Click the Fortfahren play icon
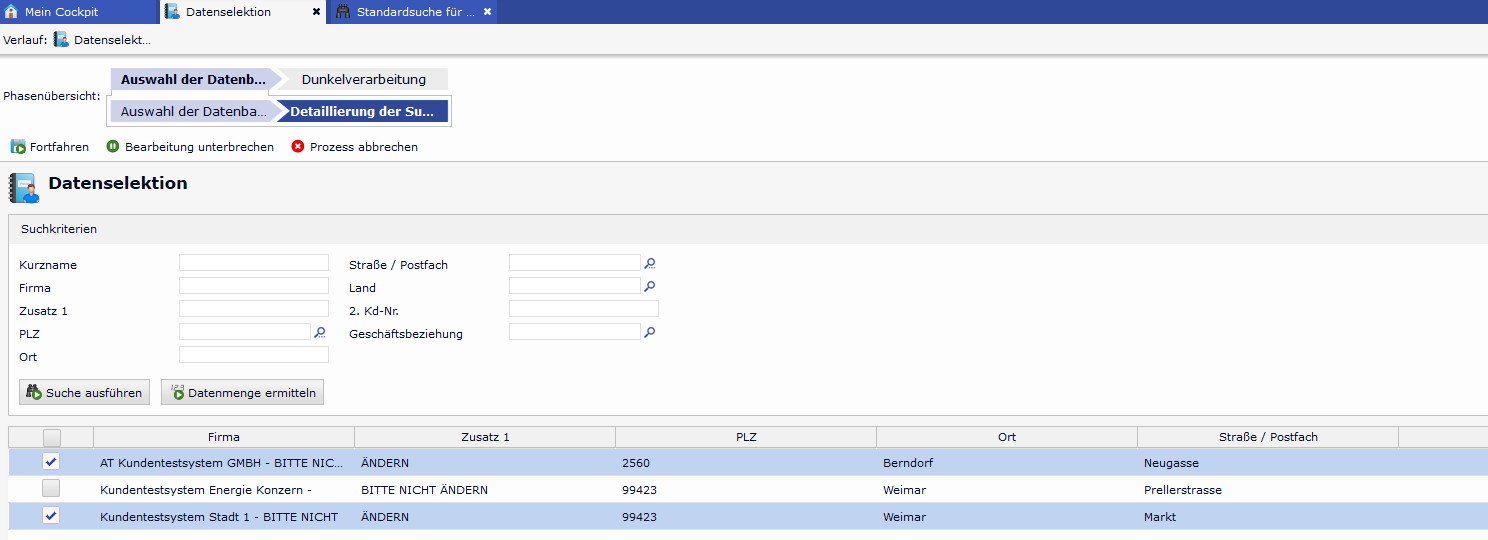Image resolution: width=1488 pixels, height=540 pixels. [18, 147]
